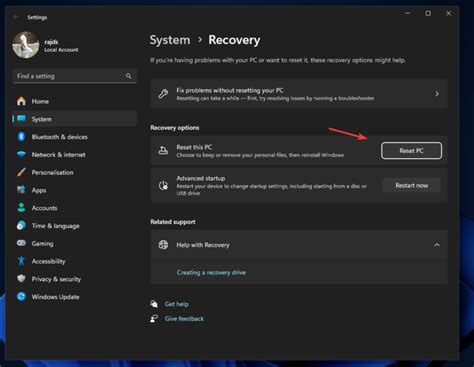Image resolution: width=474 pixels, height=367 pixels.
Task: Click the Apps icon in sidebar
Action: (21, 190)
